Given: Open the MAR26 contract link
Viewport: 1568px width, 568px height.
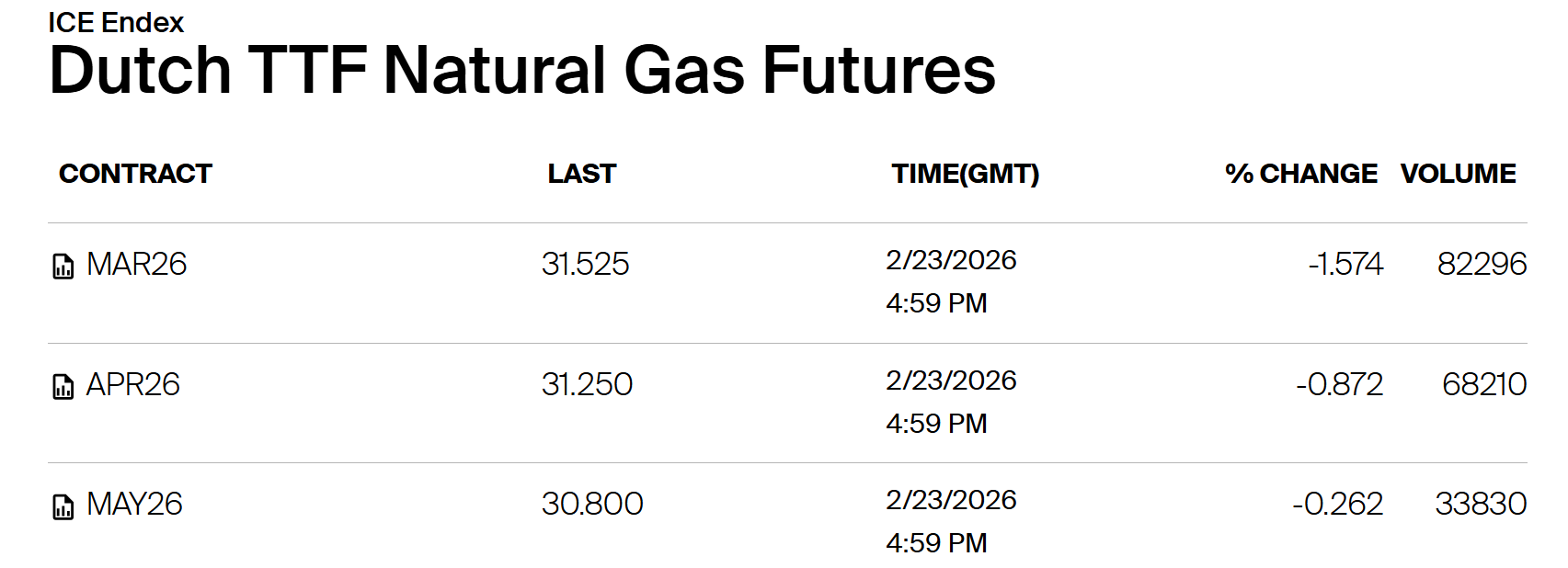Looking at the screenshot, I should click(x=136, y=265).
